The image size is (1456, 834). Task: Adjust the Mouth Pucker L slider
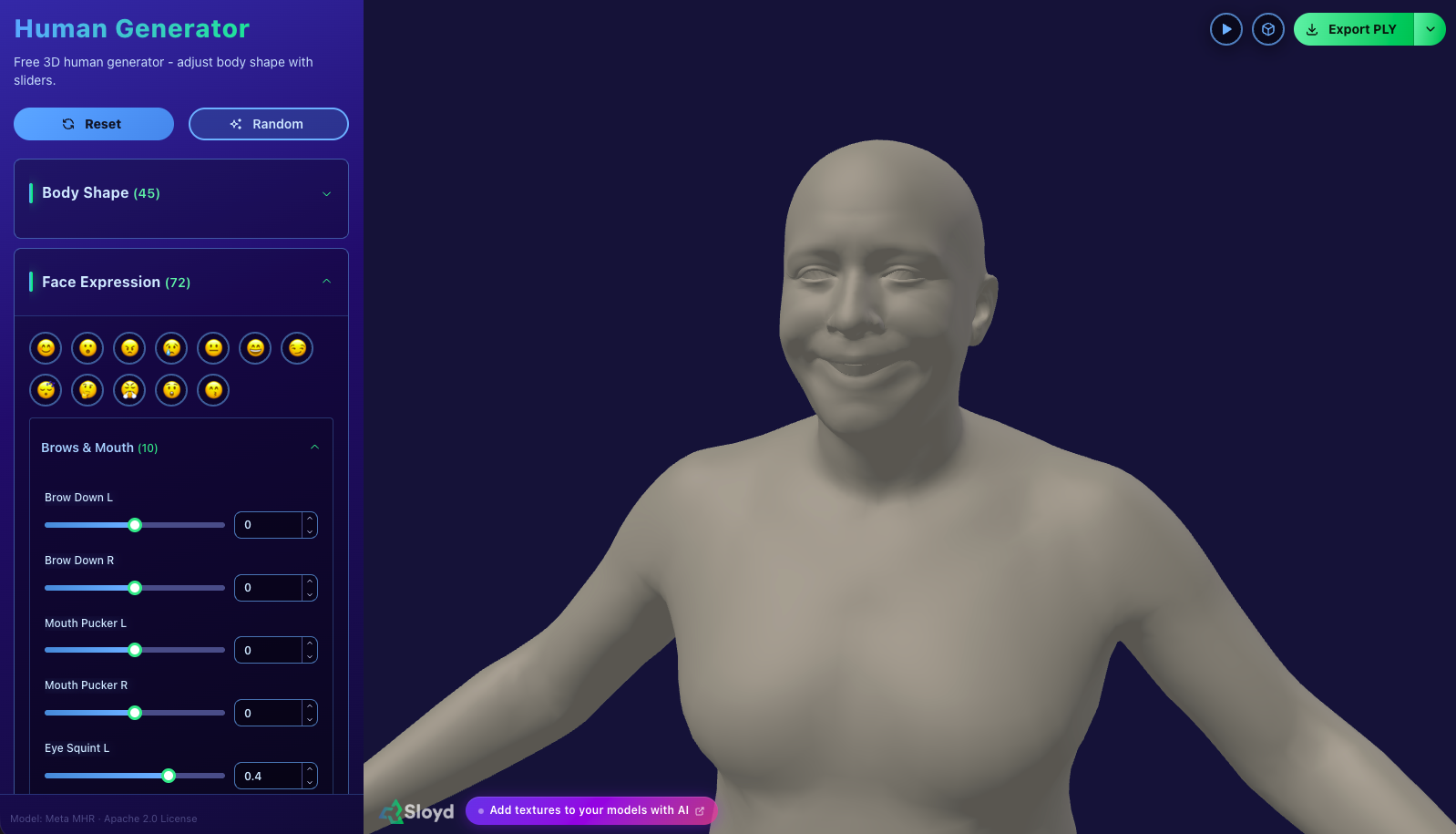[x=135, y=650]
